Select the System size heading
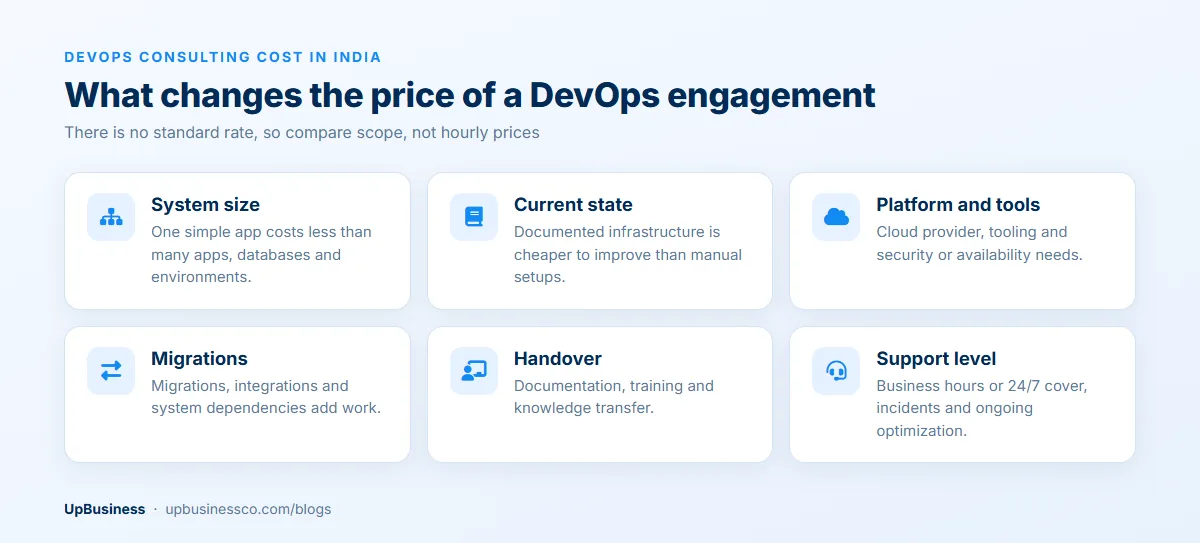 pos(205,205)
